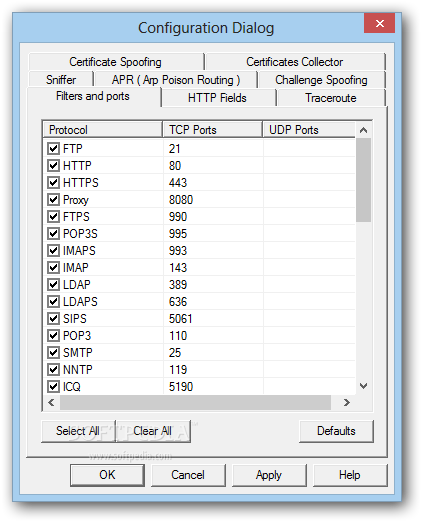Viewport: 422px width, 522px height.
Task: Select TCP port value 119
Action: pos(178,369)
